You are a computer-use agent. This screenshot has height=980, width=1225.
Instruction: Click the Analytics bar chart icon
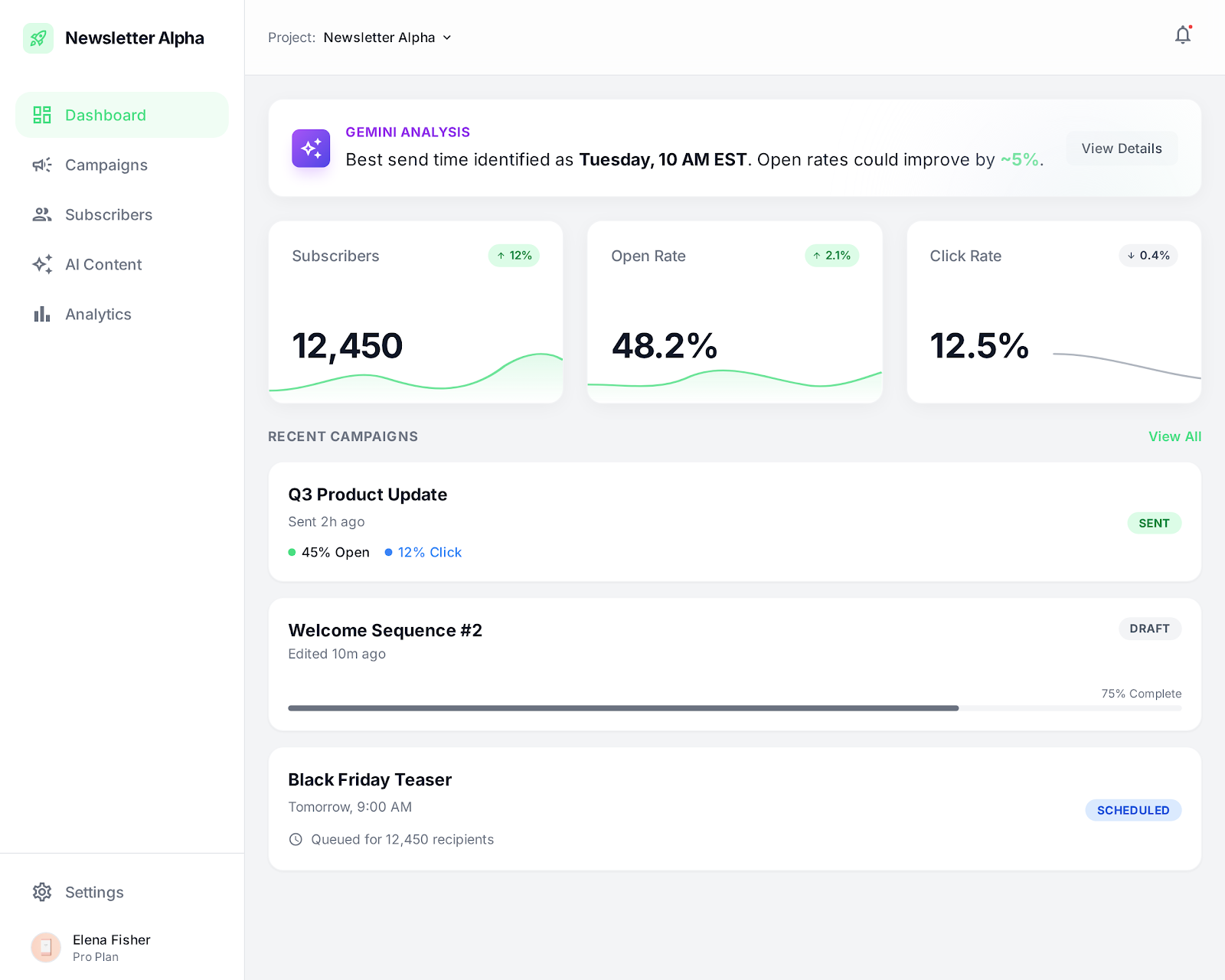coord(42,314)
